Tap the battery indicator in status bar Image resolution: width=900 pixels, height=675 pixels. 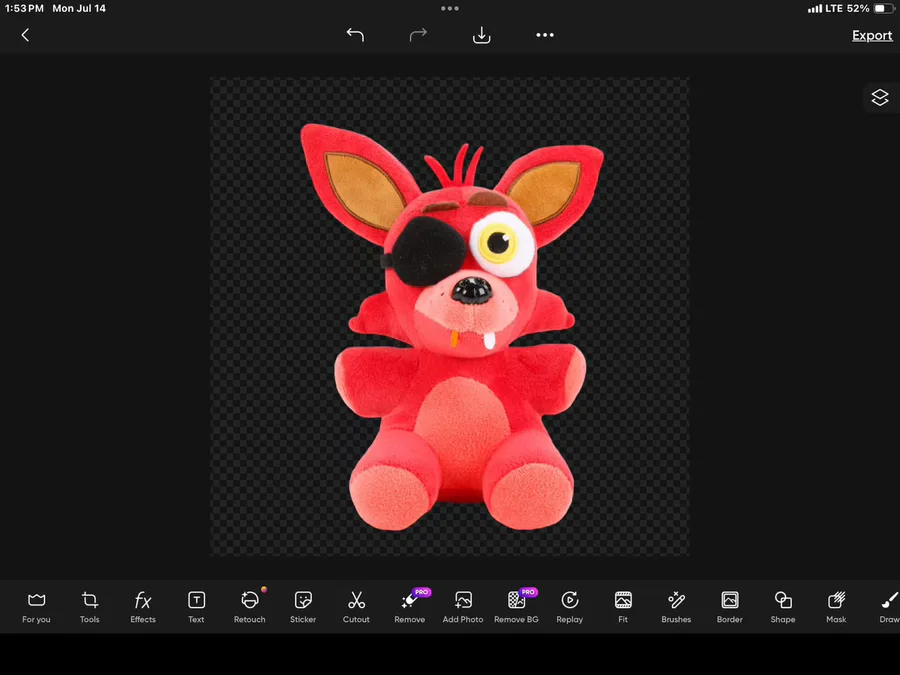[x=884, y=9]
